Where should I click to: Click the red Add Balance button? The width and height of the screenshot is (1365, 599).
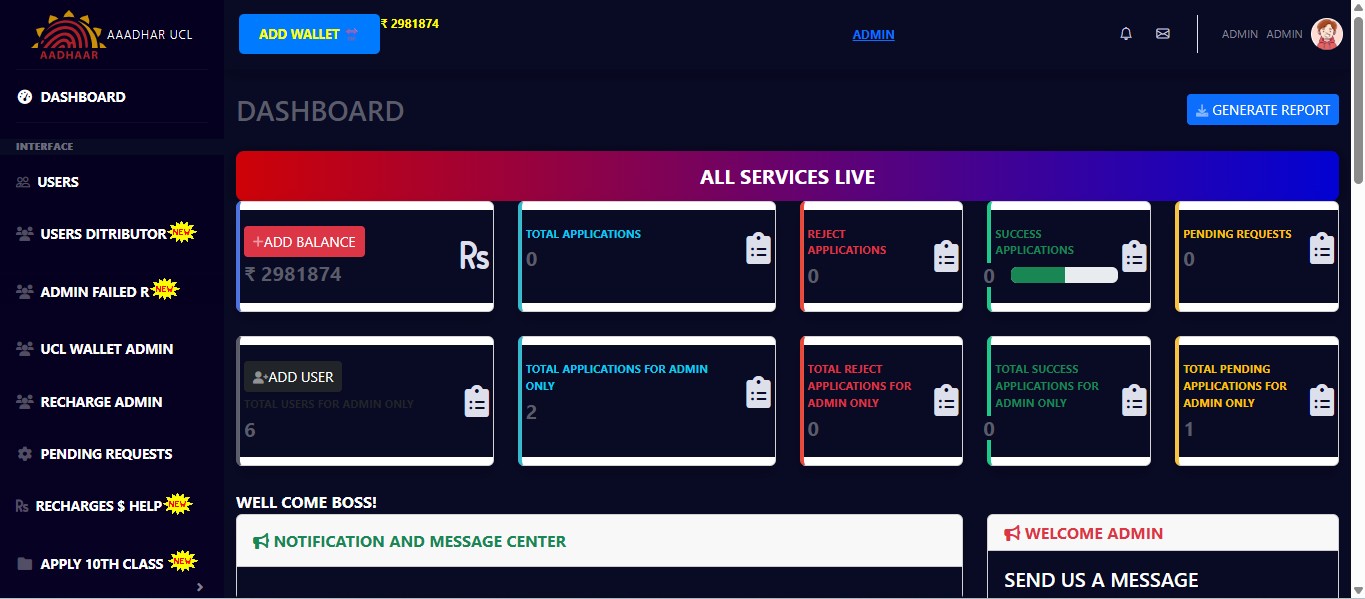(x=305, y=242)
